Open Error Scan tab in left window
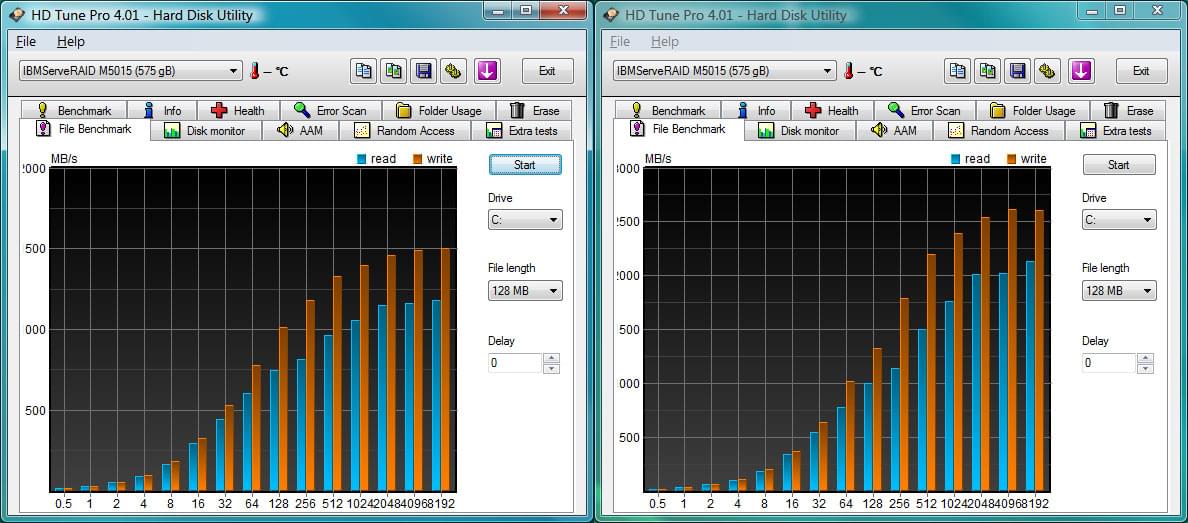Screen dimensions: 1188x523 (330, 111)
